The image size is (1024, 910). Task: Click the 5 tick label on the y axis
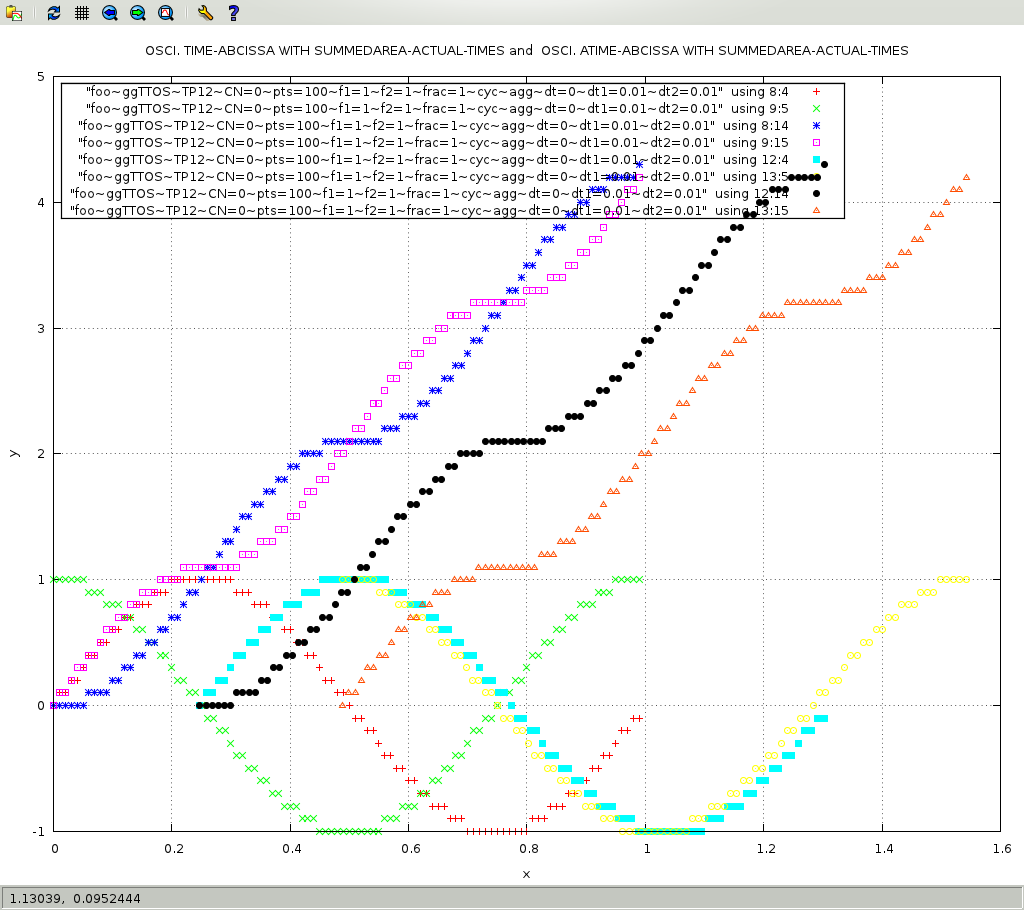pos(40,77)
